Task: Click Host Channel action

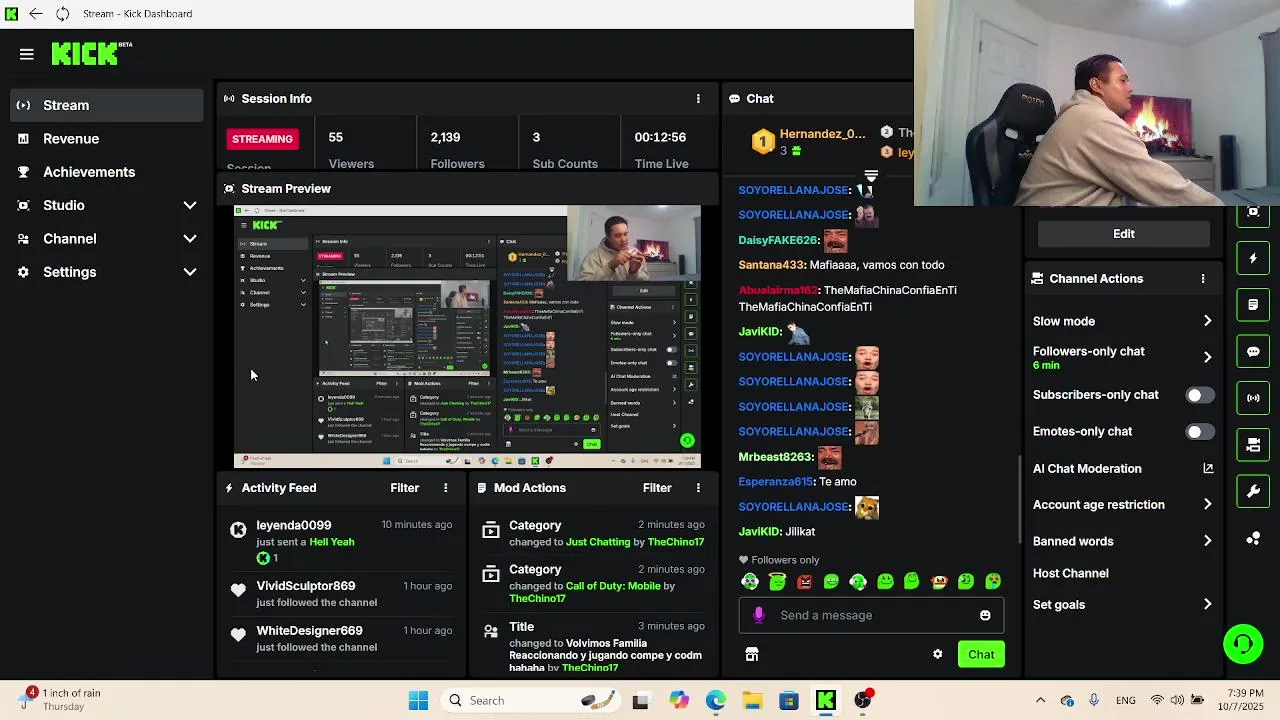Action: point(1071,573)
